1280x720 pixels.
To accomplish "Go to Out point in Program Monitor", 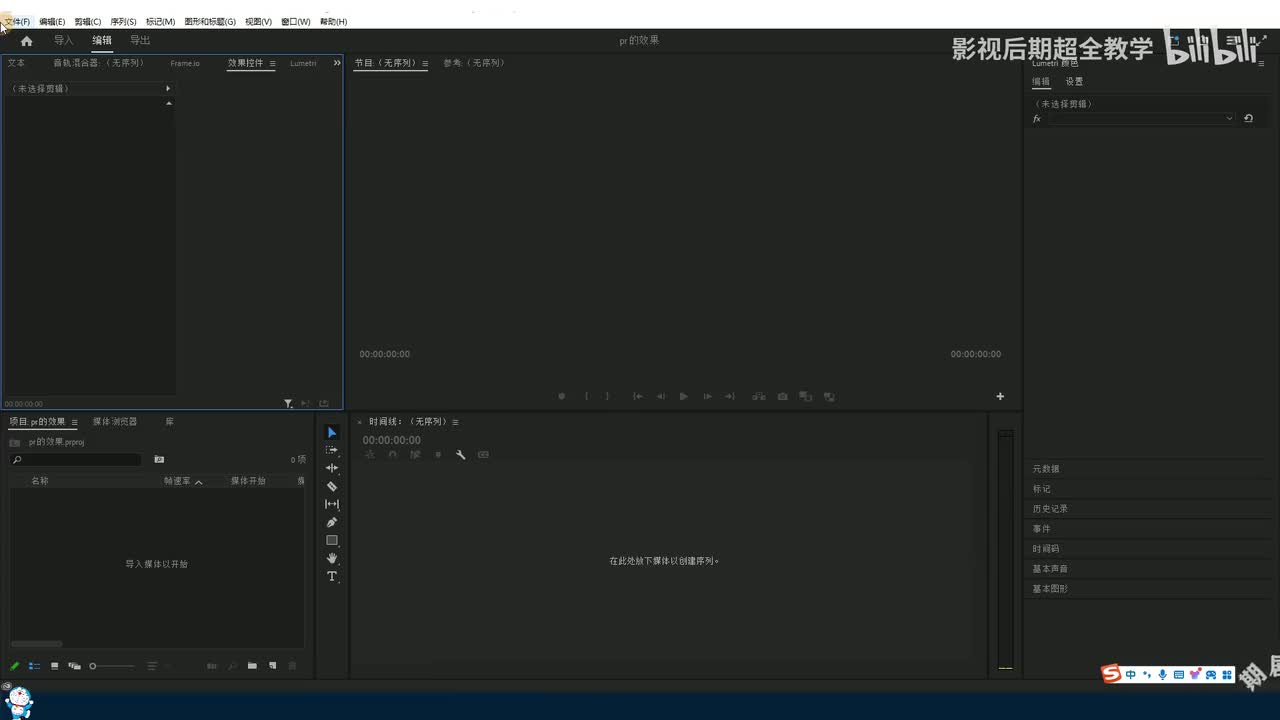I will (730, 396).
